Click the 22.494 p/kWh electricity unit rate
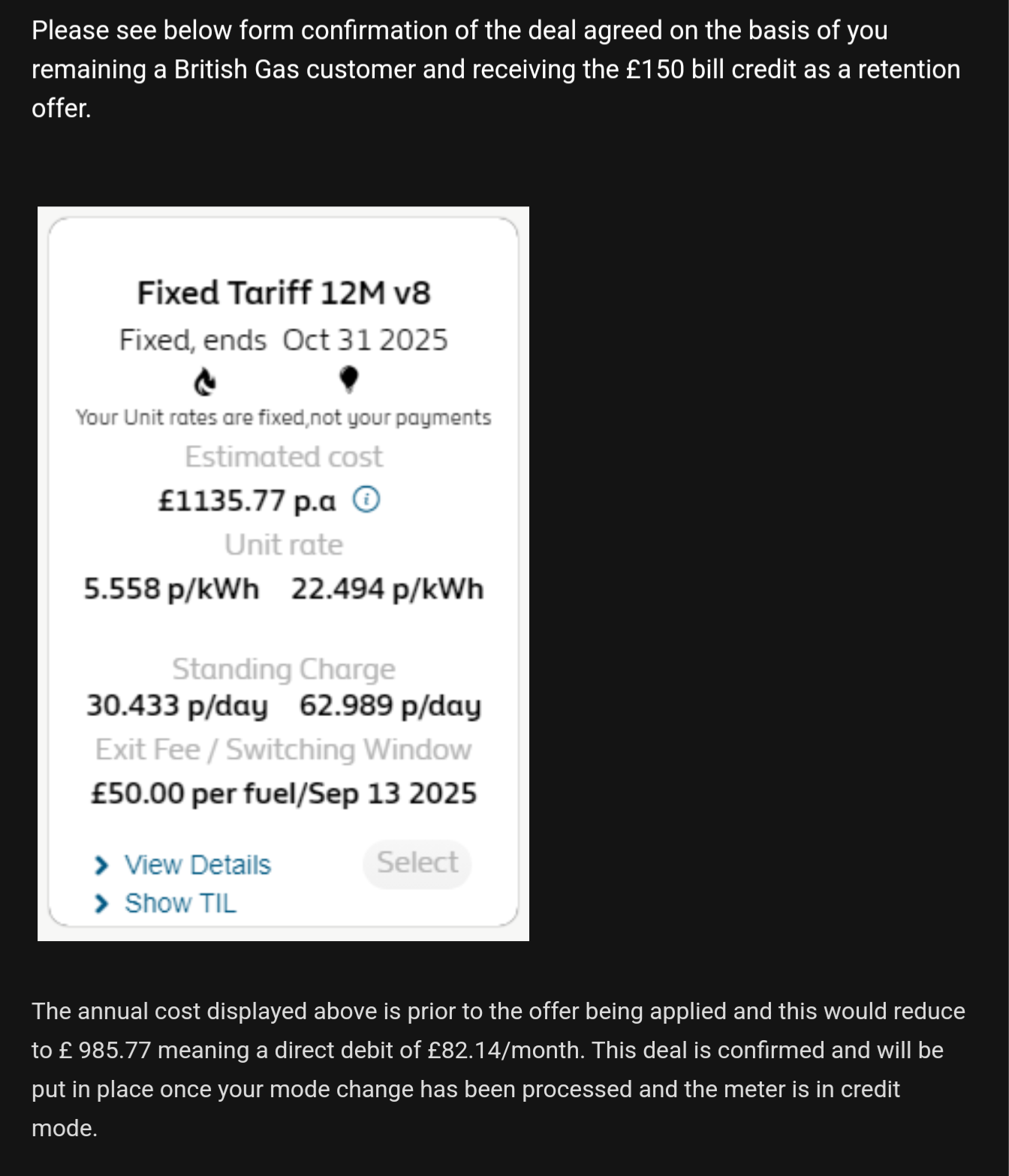 (x=387, y=589)
